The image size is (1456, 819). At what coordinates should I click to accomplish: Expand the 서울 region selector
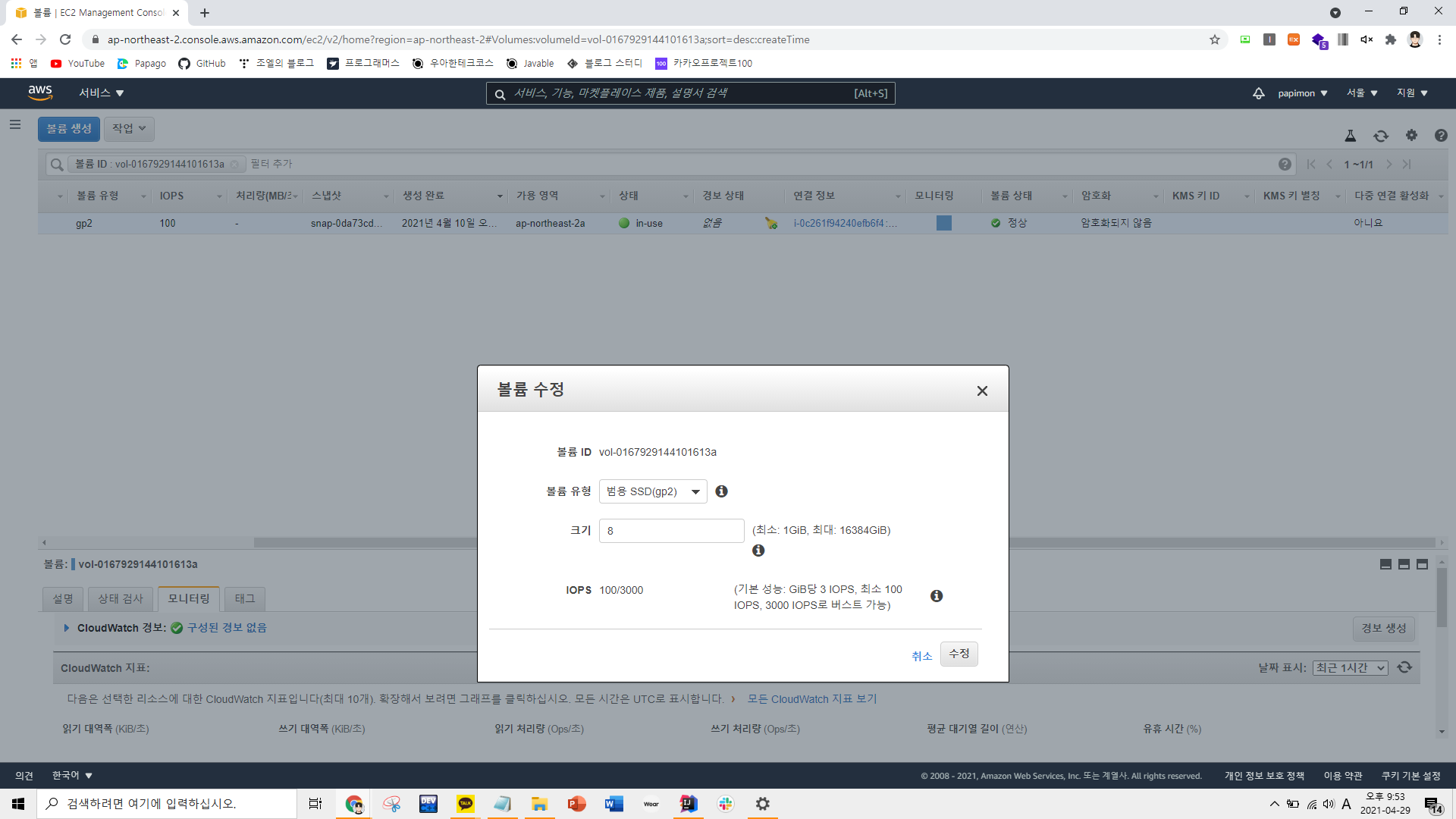[x=1362, y=93]
